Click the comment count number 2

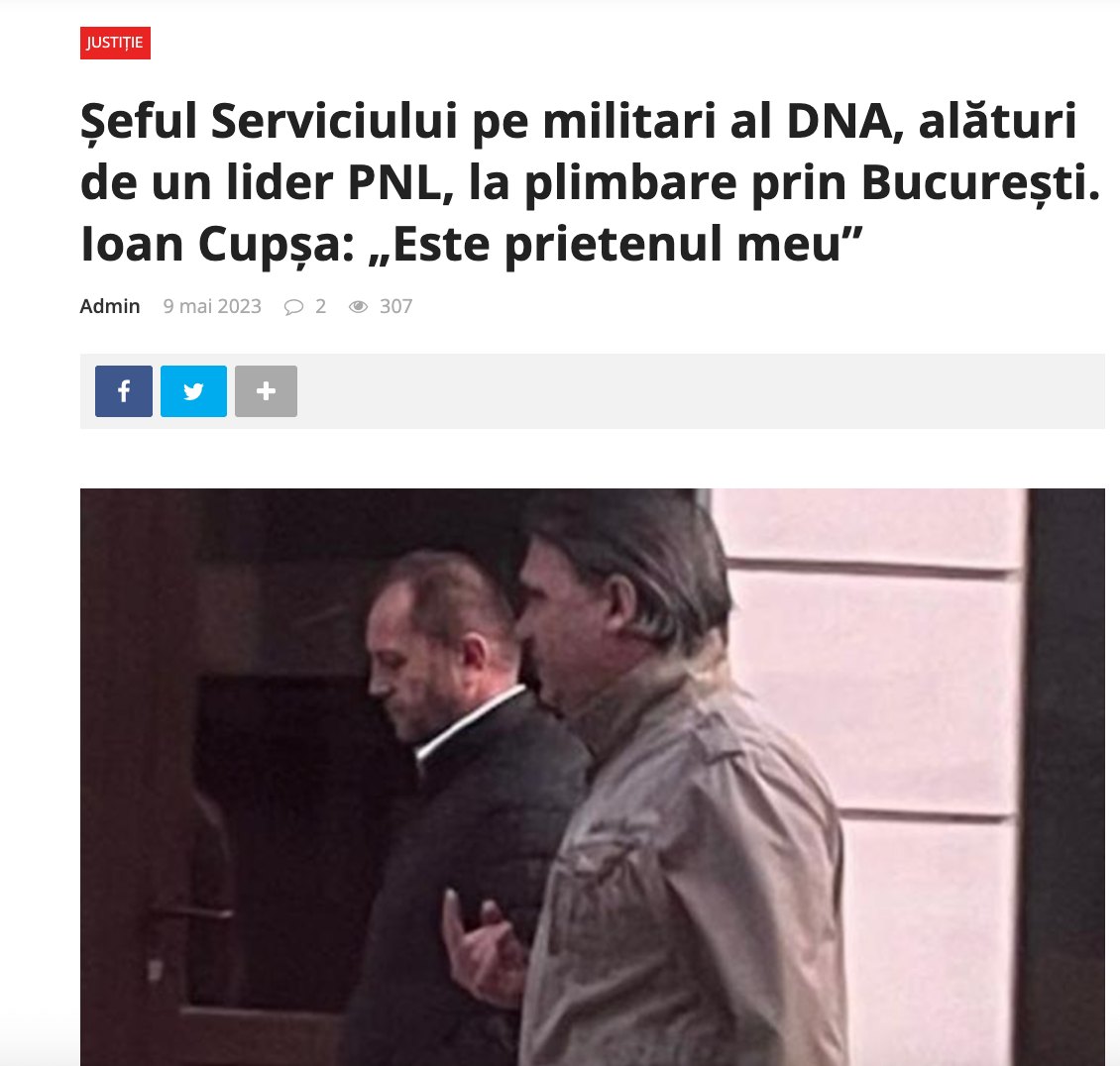pyautogui.click(x=321, y=306)
